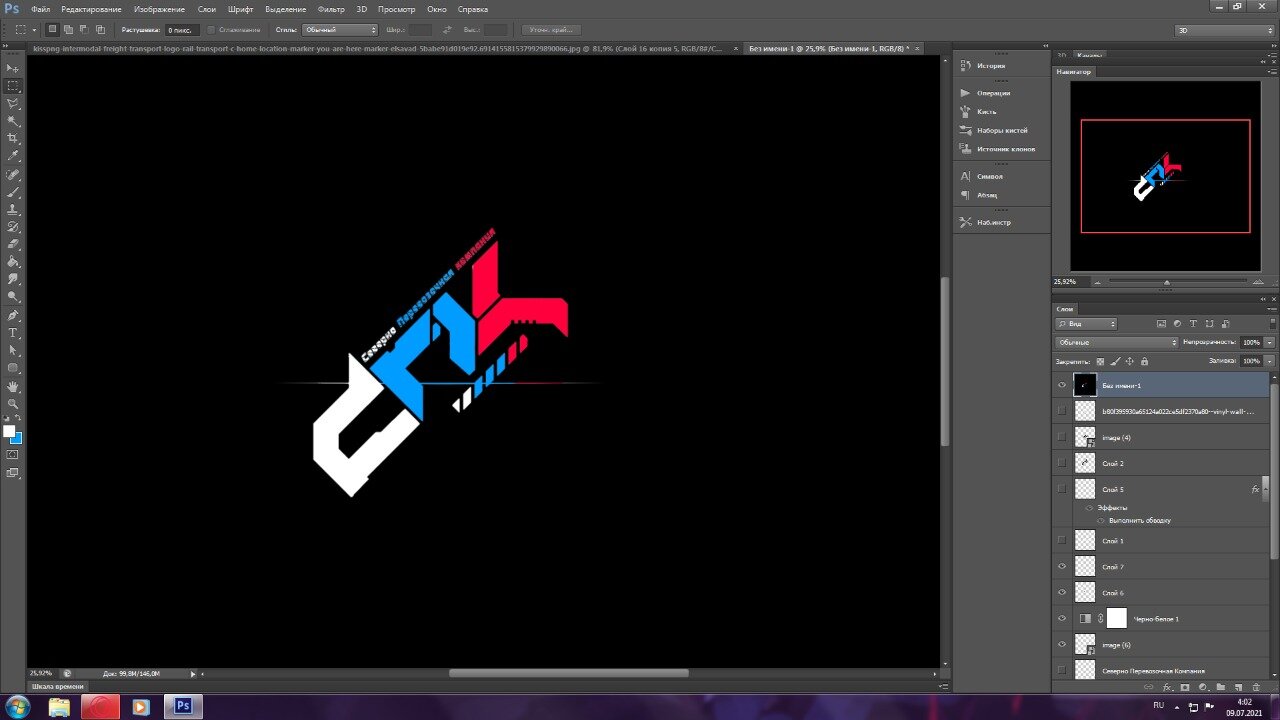The image size is (1280, 720).
Task: Click the foreground color swatch
Action: [x=9, y=431]
